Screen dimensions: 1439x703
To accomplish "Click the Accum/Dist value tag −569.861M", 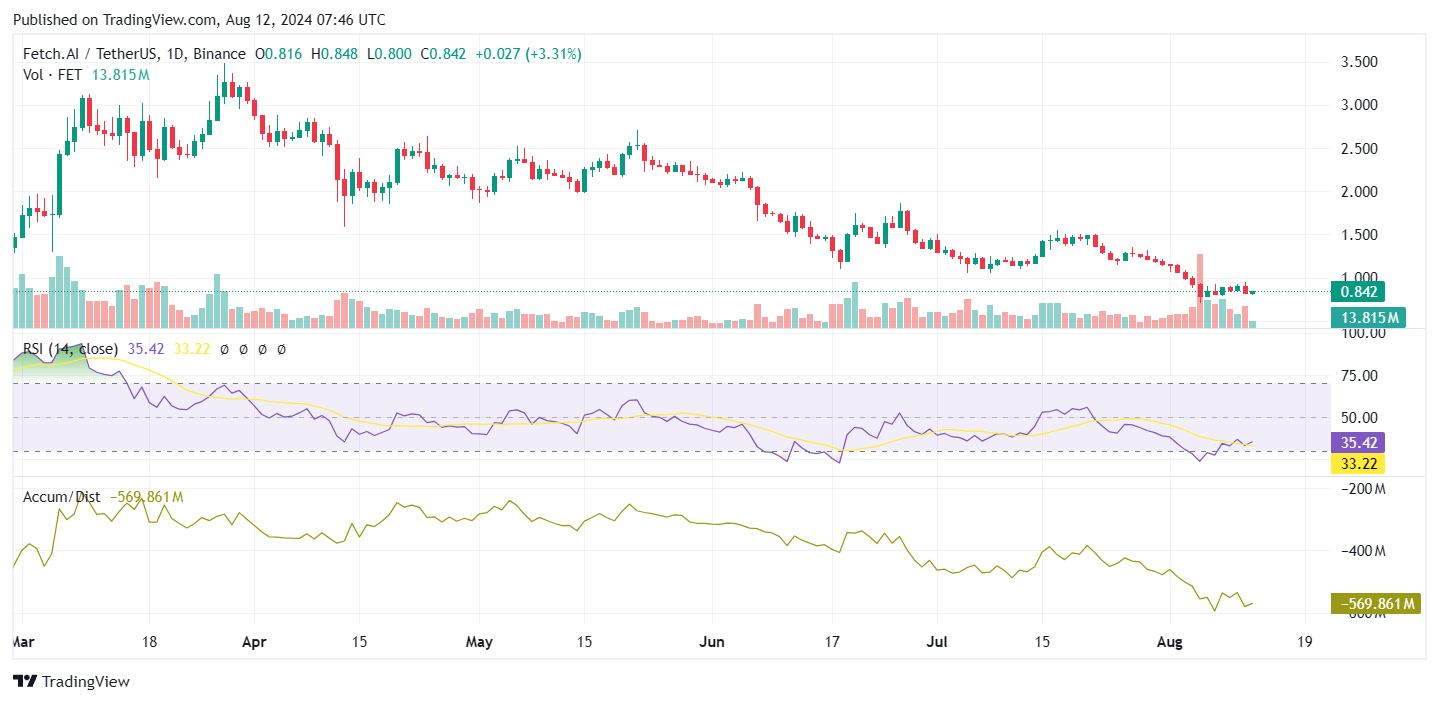I will (1376, 604).
